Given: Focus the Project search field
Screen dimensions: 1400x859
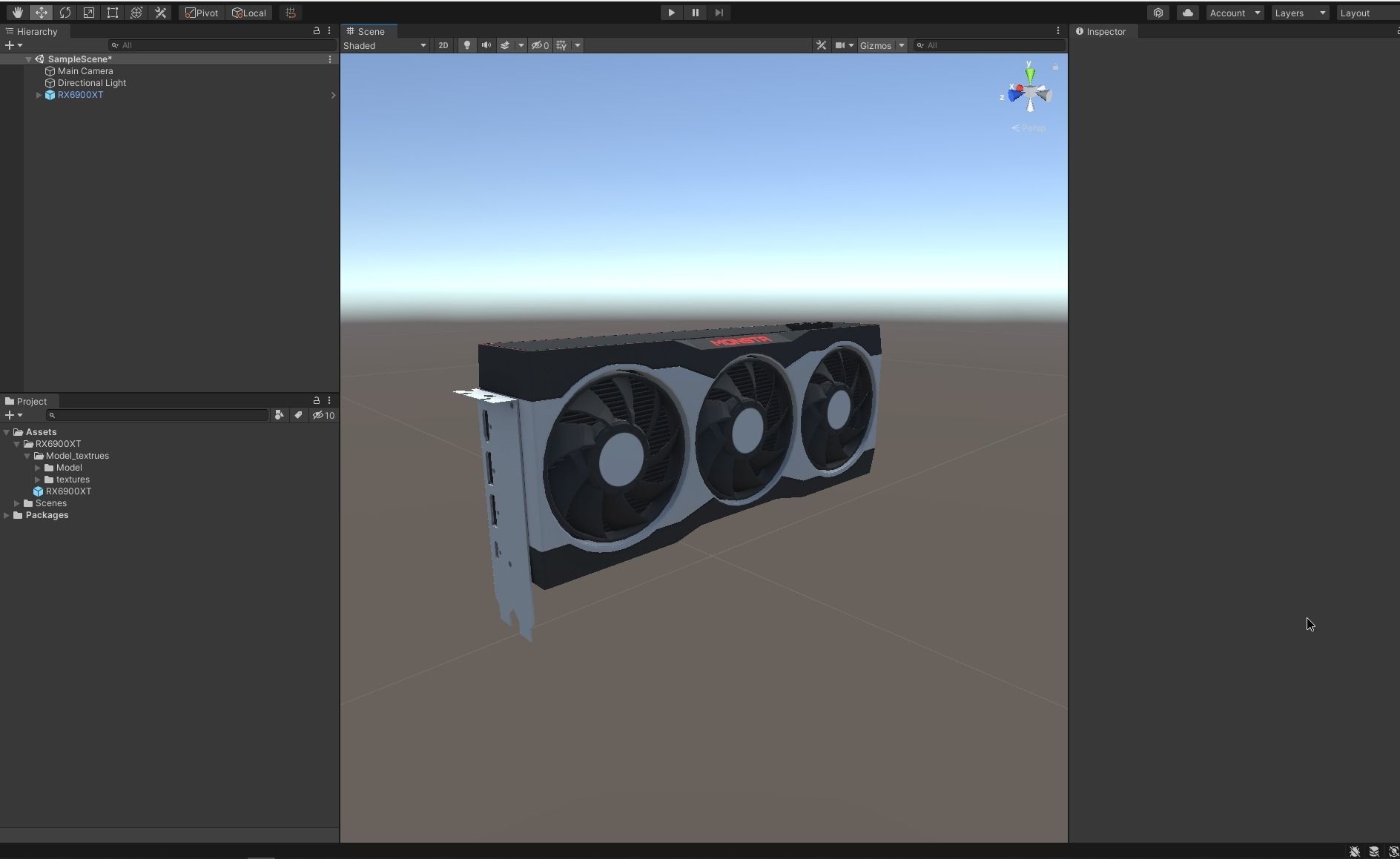Looking at the screenshot, I should 157,415.
